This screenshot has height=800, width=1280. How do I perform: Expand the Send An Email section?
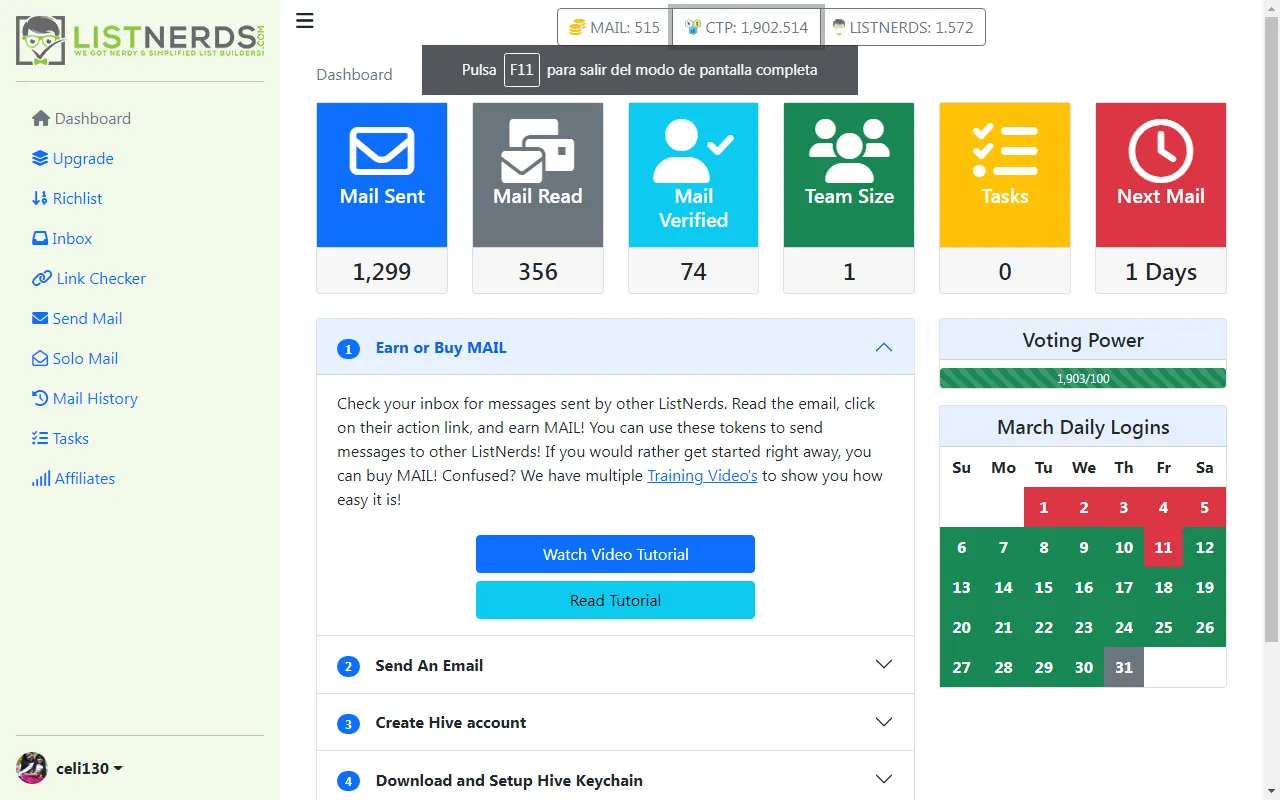tap(615, 665)
